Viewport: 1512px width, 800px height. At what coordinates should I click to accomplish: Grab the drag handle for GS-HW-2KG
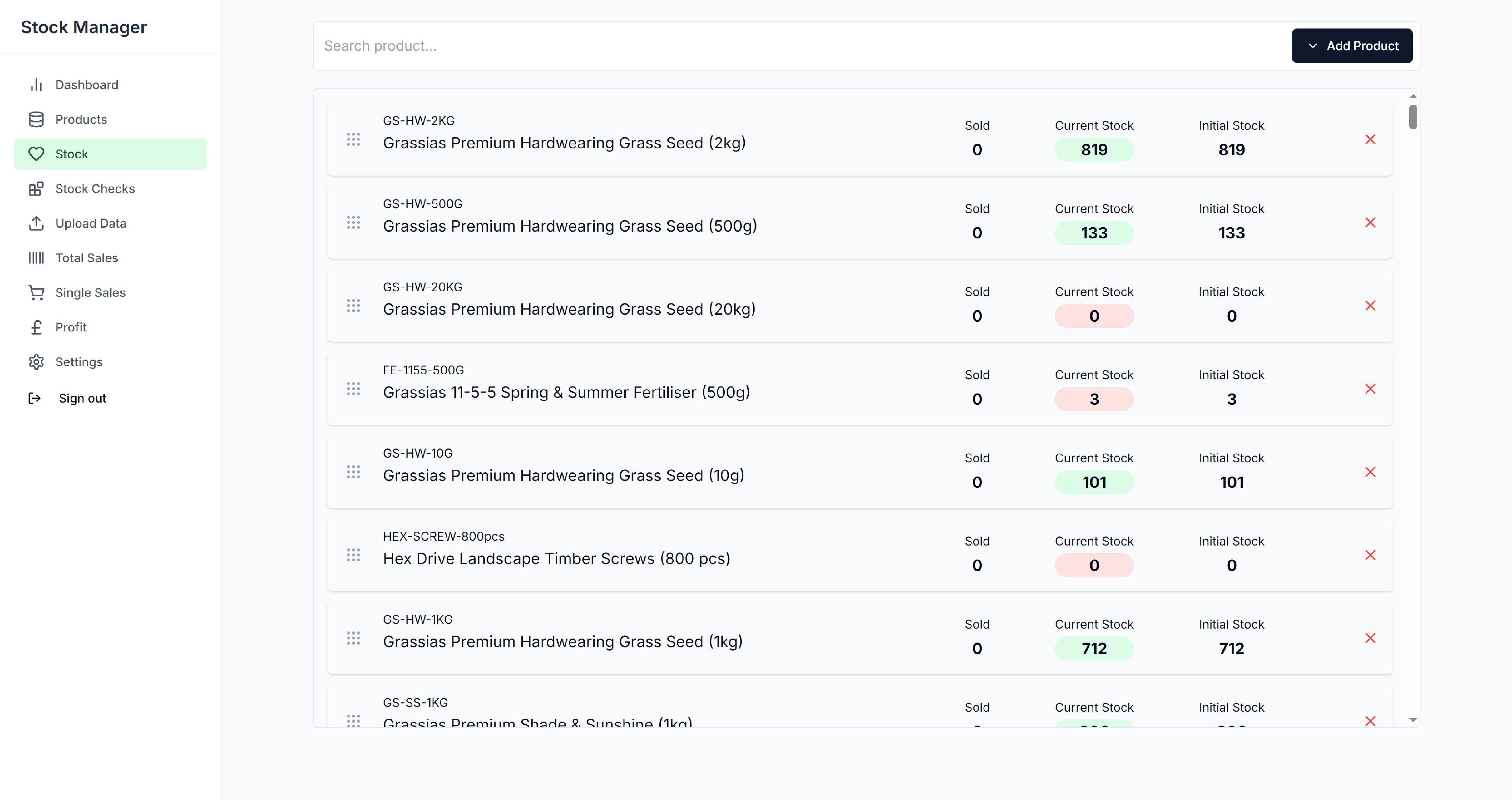[353, 139]
